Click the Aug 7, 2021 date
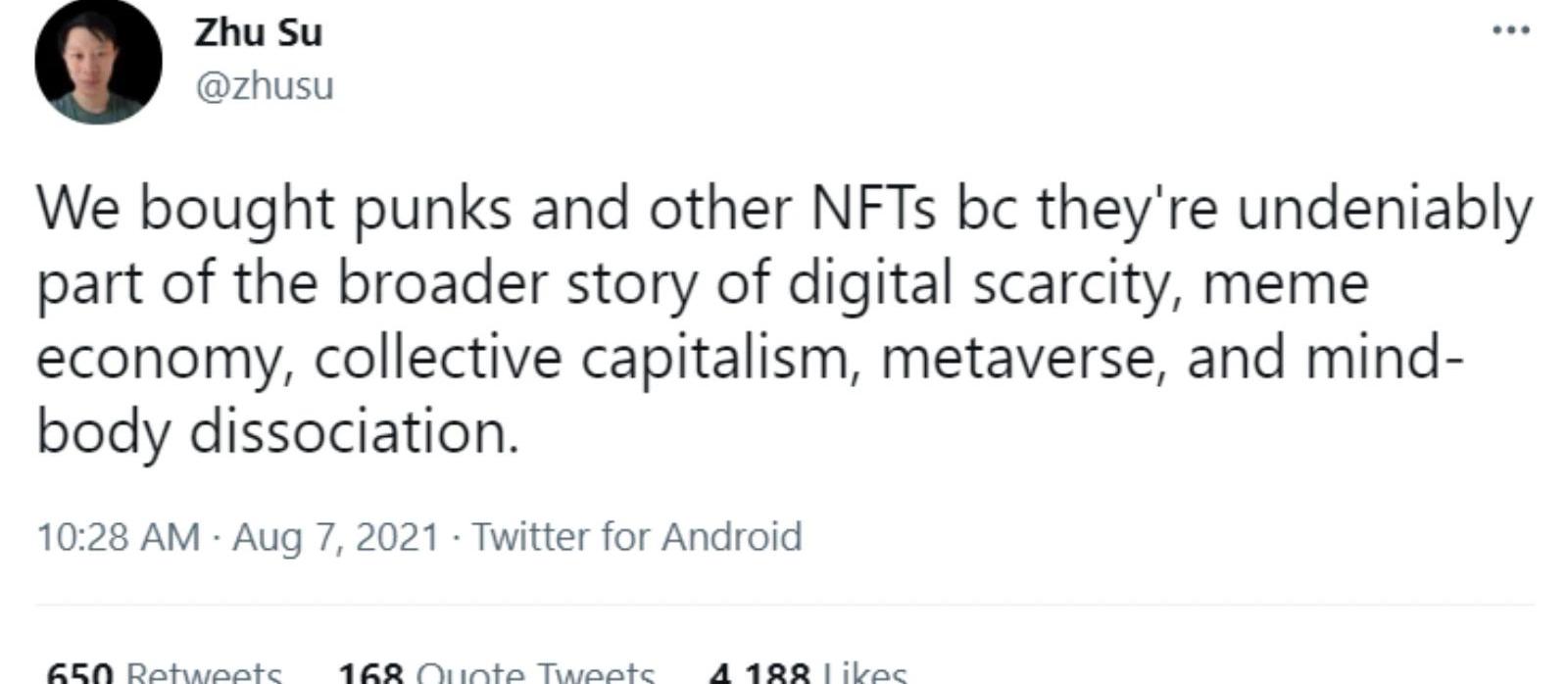The image size is (1568, 684). 335,537
